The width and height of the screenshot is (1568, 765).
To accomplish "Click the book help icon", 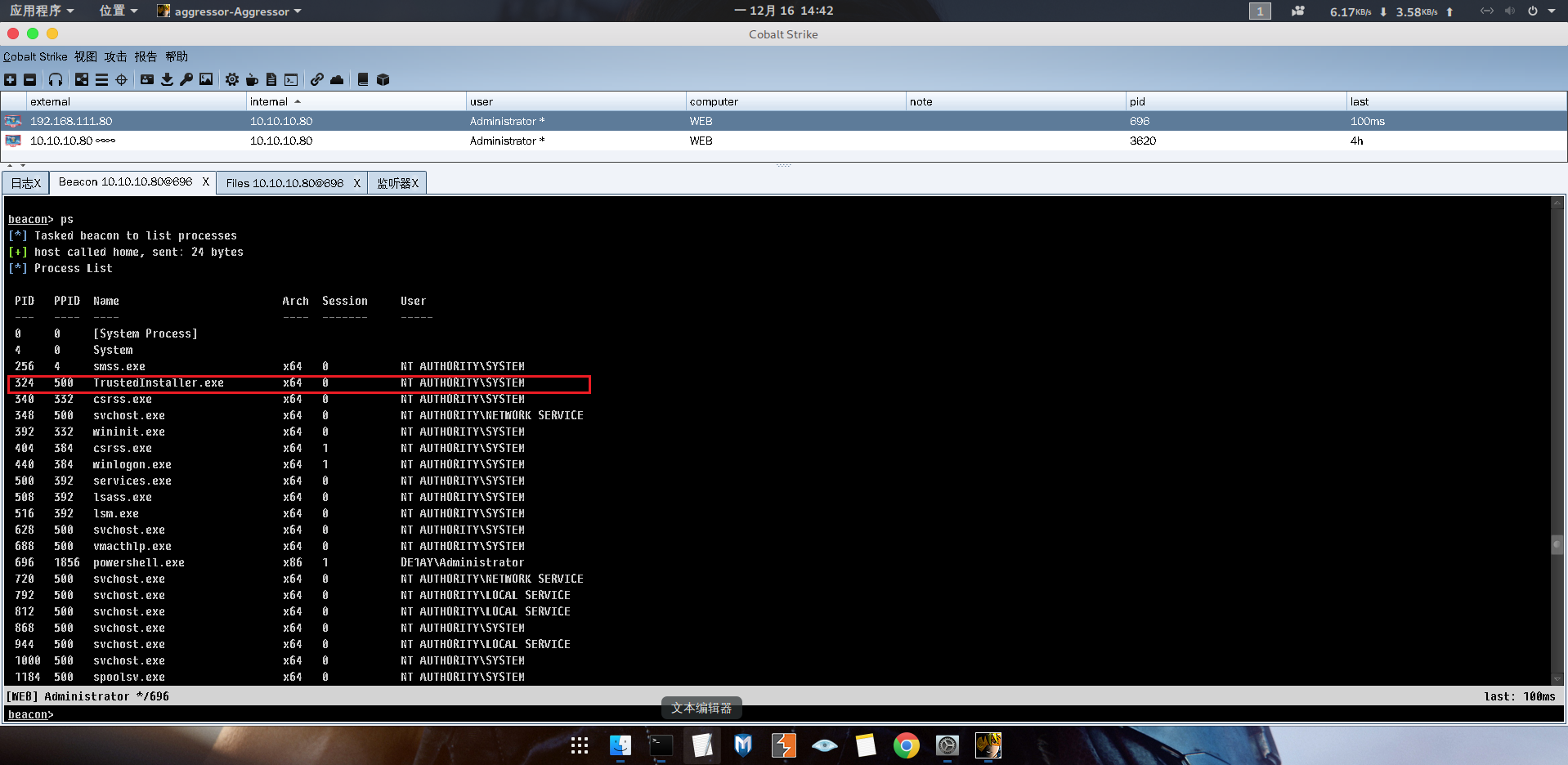I will pos(363,79).
